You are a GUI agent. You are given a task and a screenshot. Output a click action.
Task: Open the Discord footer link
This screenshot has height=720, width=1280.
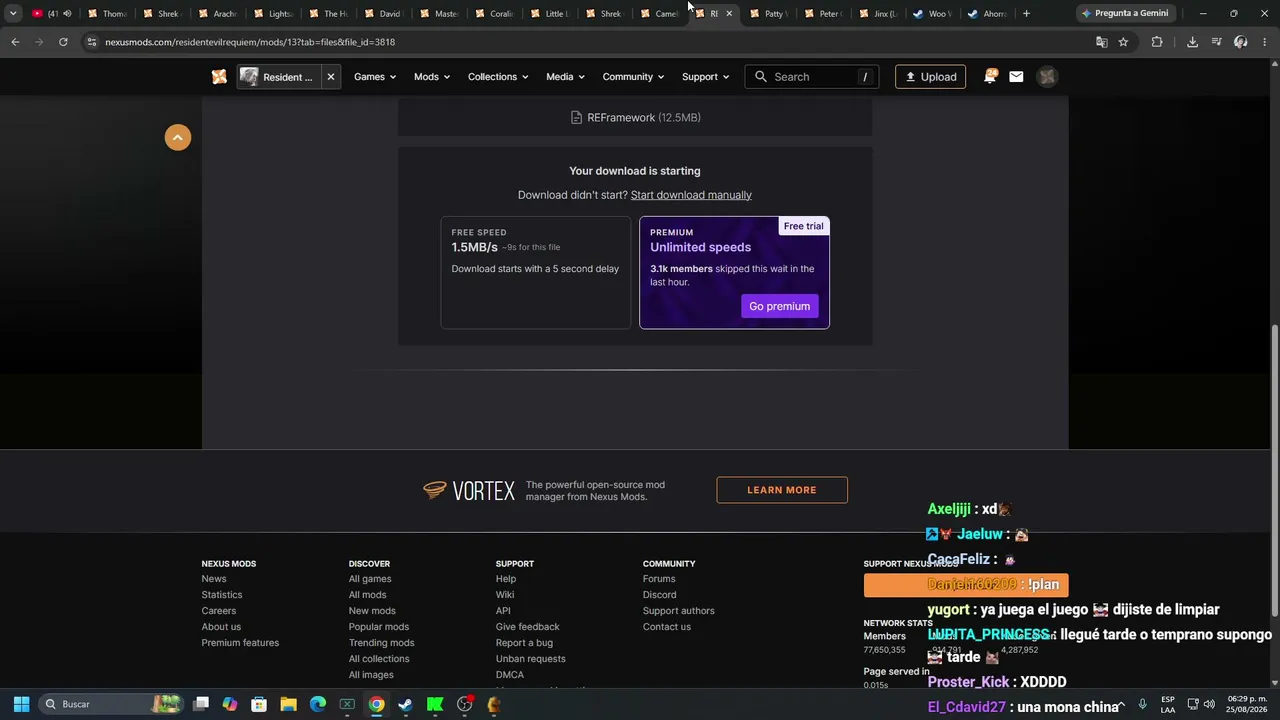[x=660, y=595]
